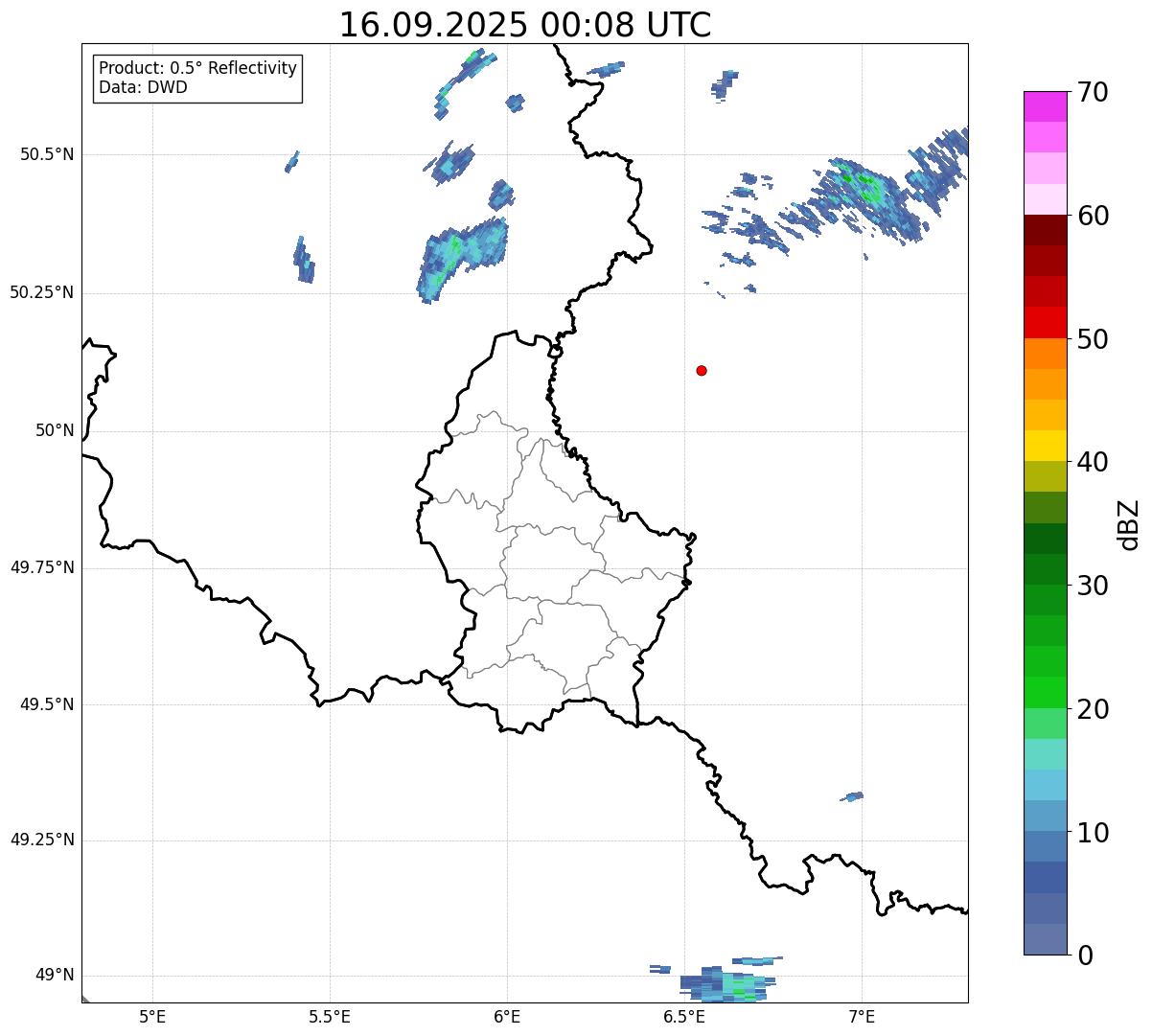Select the "Product: 0.5° Reflectivity" legend text
Screen dimensions: 1152x1036
click(197, 68)
